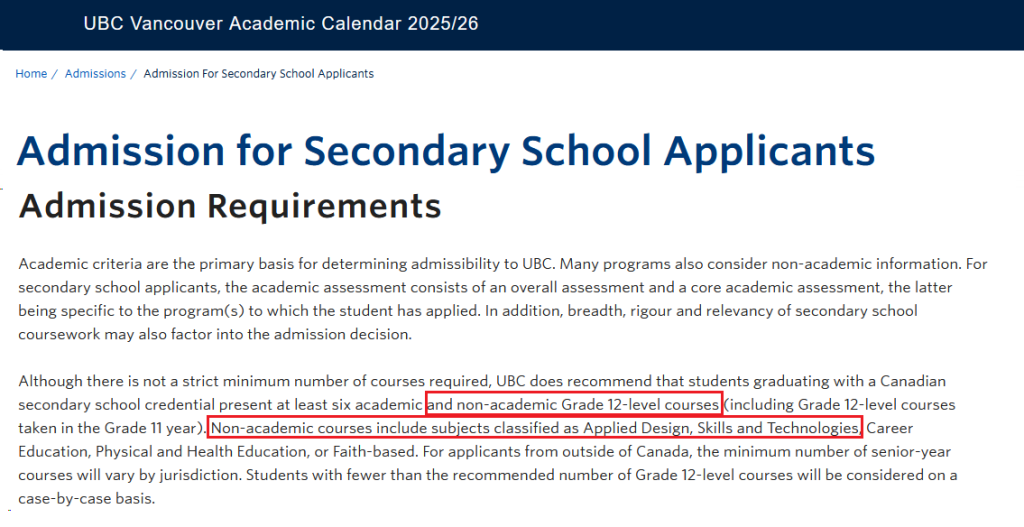Click the current breadcrumb for Secondary School Applicants
Viewport: 1024px width, 527px height.
point(258,74)
